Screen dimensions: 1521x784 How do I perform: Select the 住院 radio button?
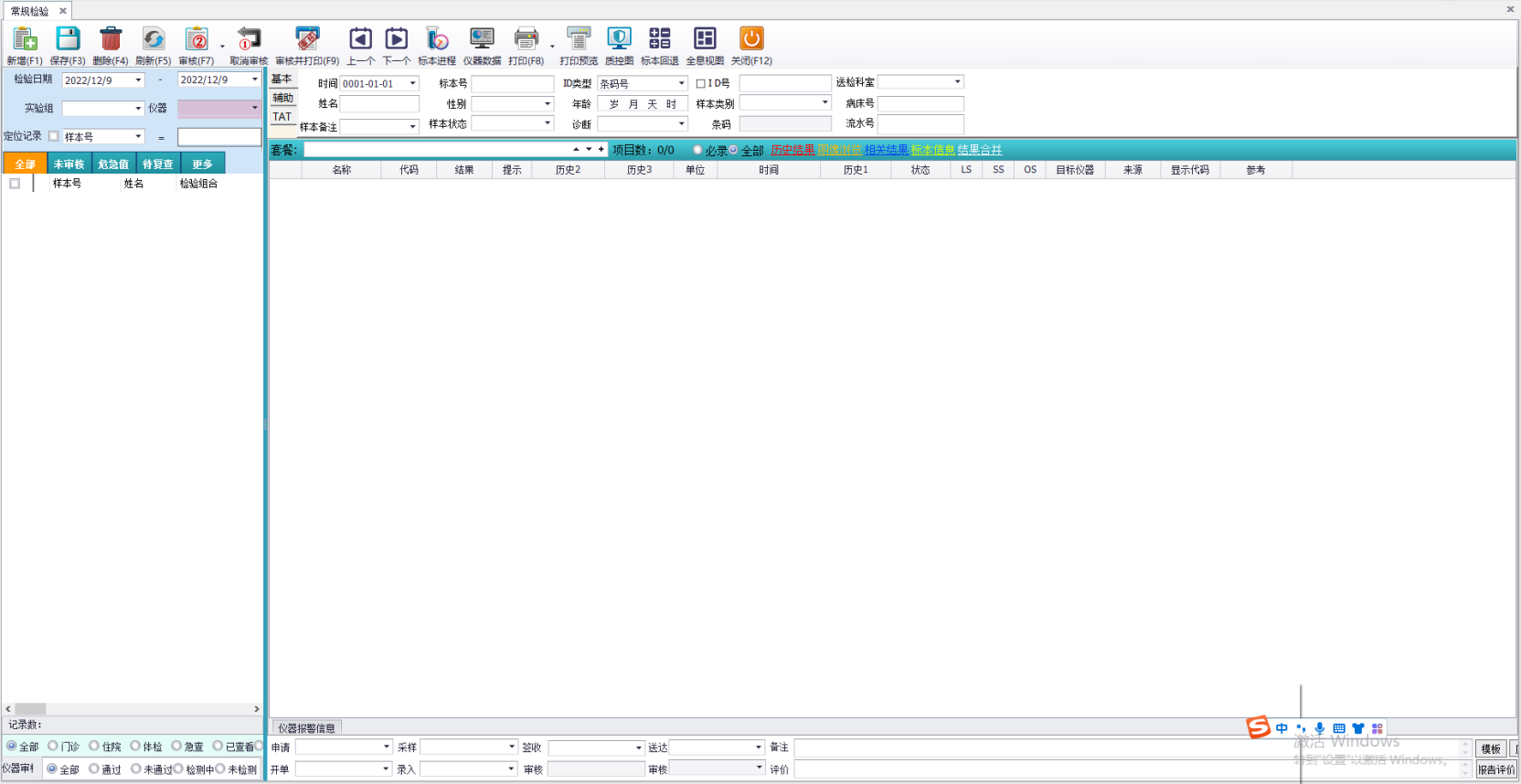pos(94,747)
